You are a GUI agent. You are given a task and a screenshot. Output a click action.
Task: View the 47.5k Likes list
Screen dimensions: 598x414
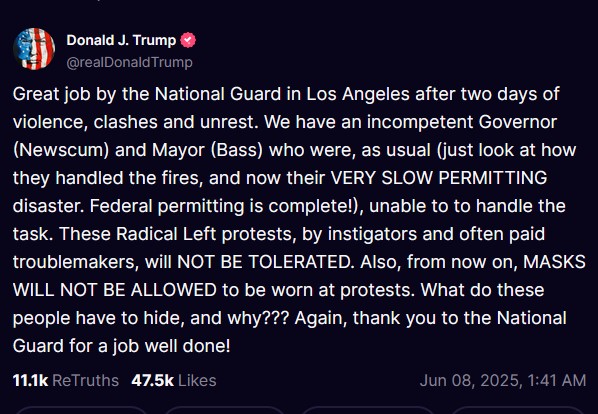[x=174, y=380]
